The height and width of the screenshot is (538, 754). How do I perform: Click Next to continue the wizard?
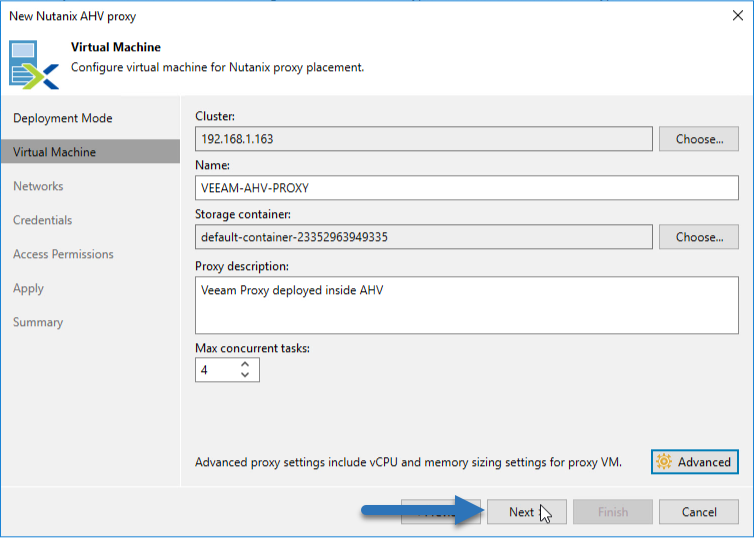527,512
